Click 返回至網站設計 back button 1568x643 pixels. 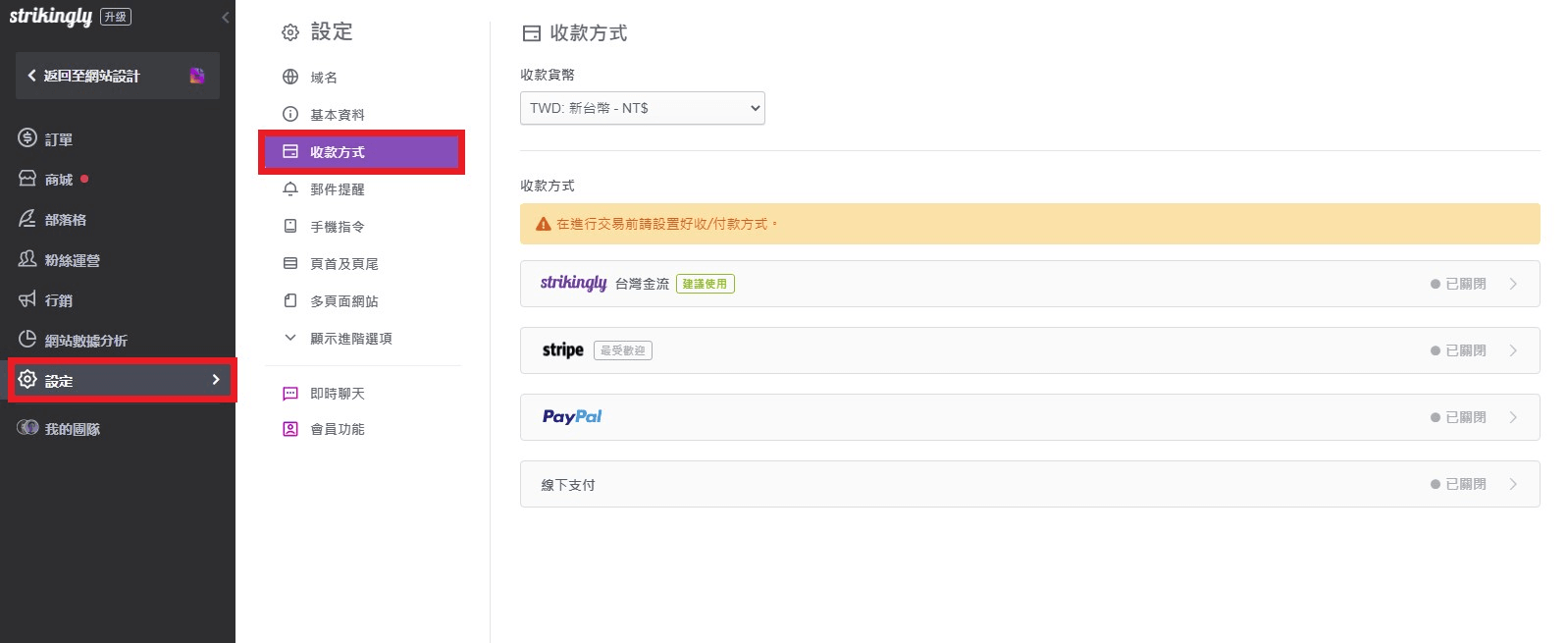click(93, 76)
